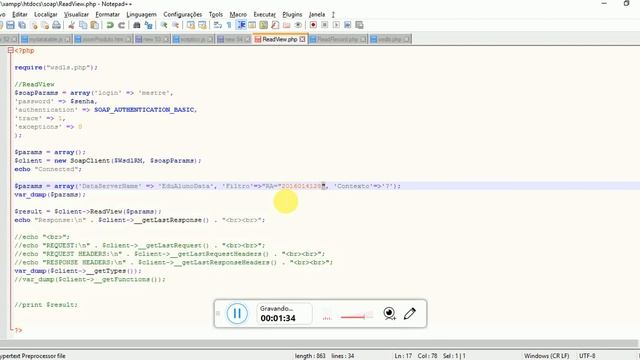Open the Macro menu
This screenshot has height=360, width=640.
[x=238, y=14]
